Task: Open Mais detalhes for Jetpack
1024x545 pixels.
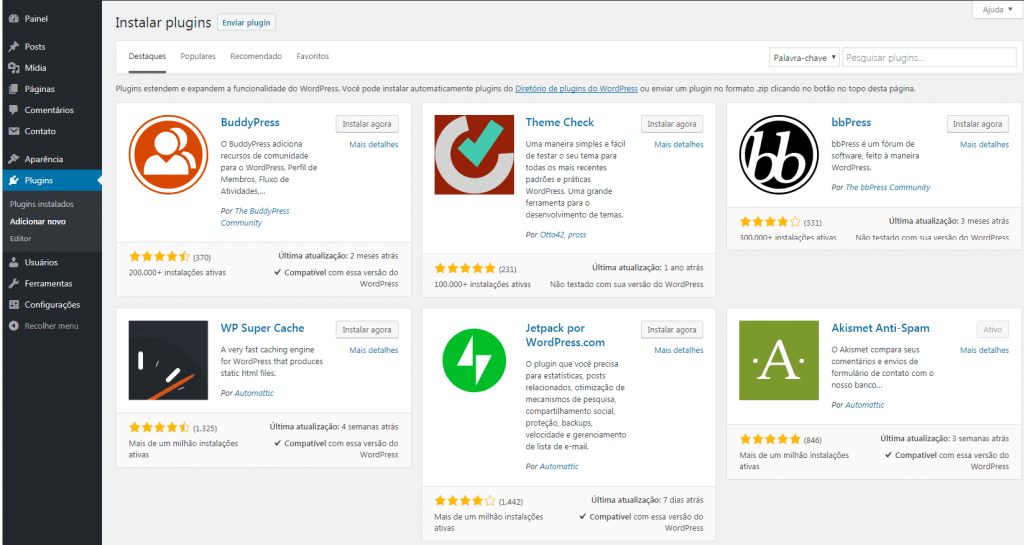Action: pos(679,350)
